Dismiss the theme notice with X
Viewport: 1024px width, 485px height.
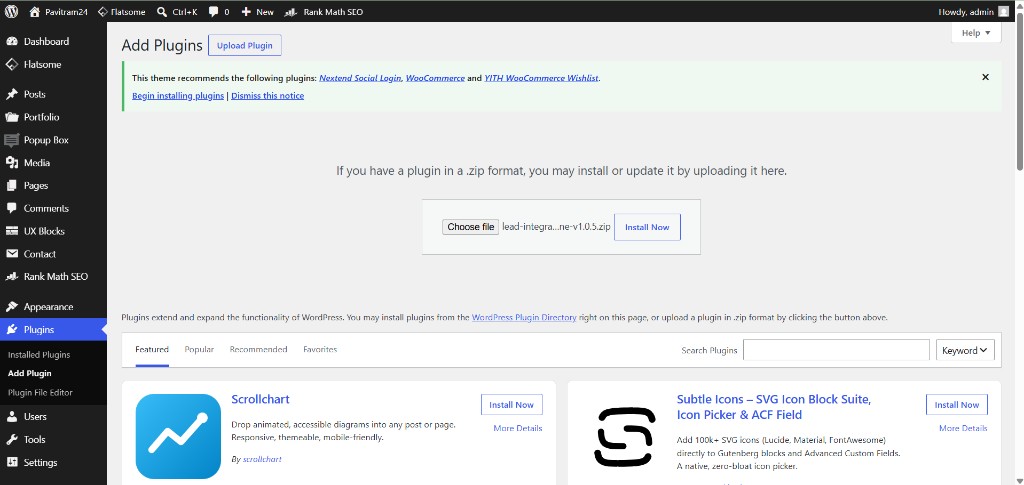[x=985, y=77]
